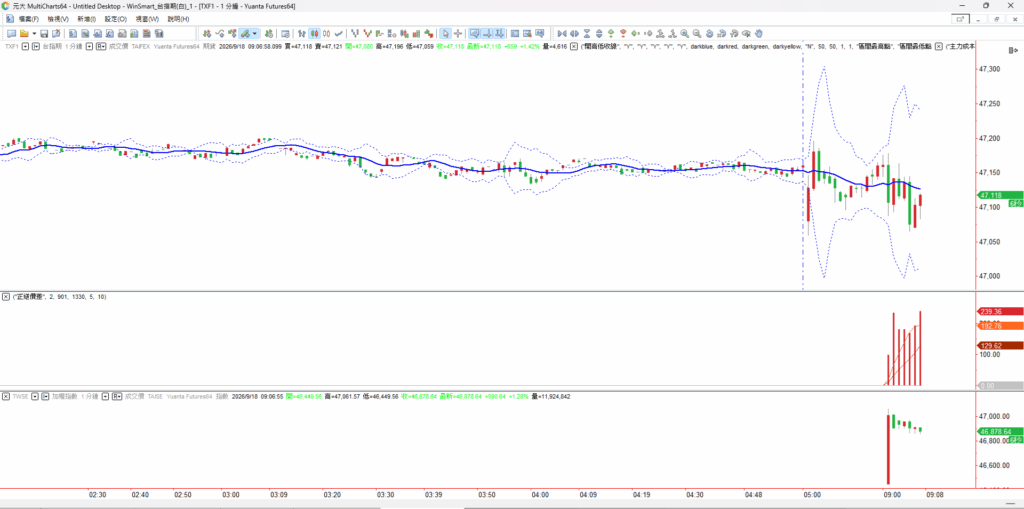The height and width of the screenshot is (509, 1024).
Task: Click the green 47,118 price label
Action: [x=999, y=195]
